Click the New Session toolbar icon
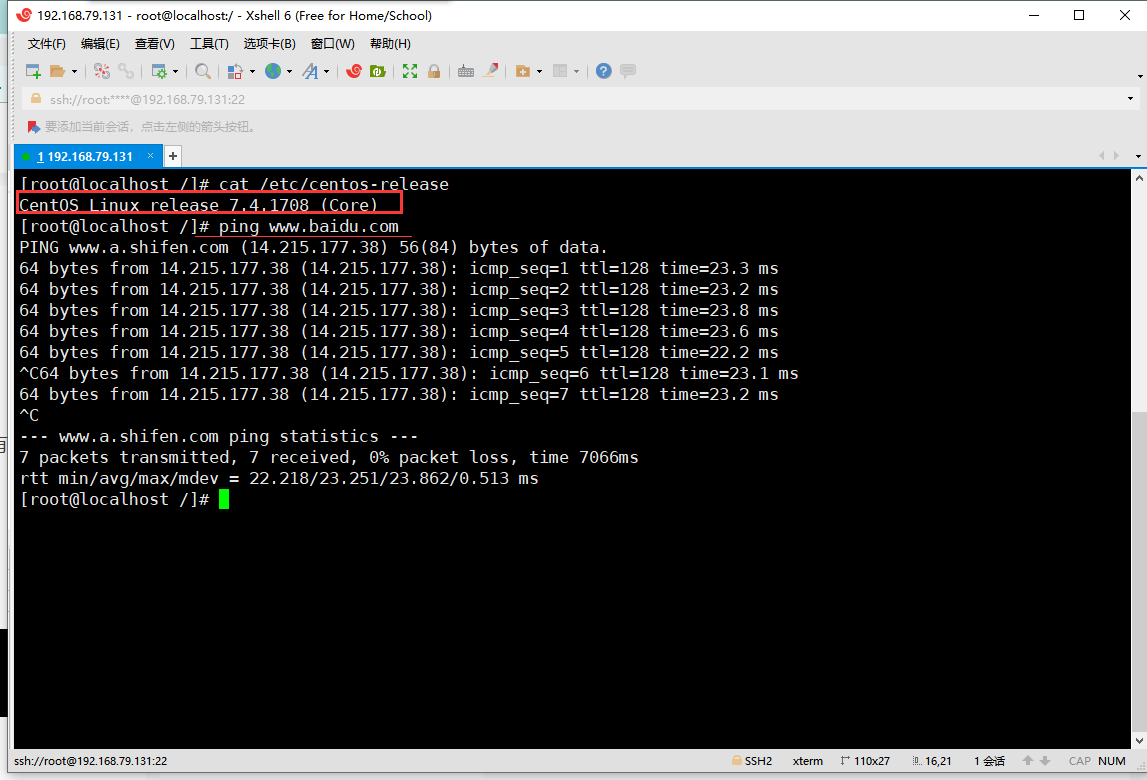Viewport: 1147px width, 780px height. click(33, 71)
